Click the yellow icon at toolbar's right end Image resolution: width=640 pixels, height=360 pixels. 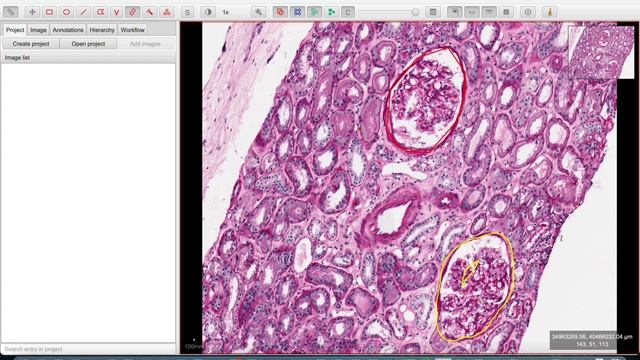point(550,12)
